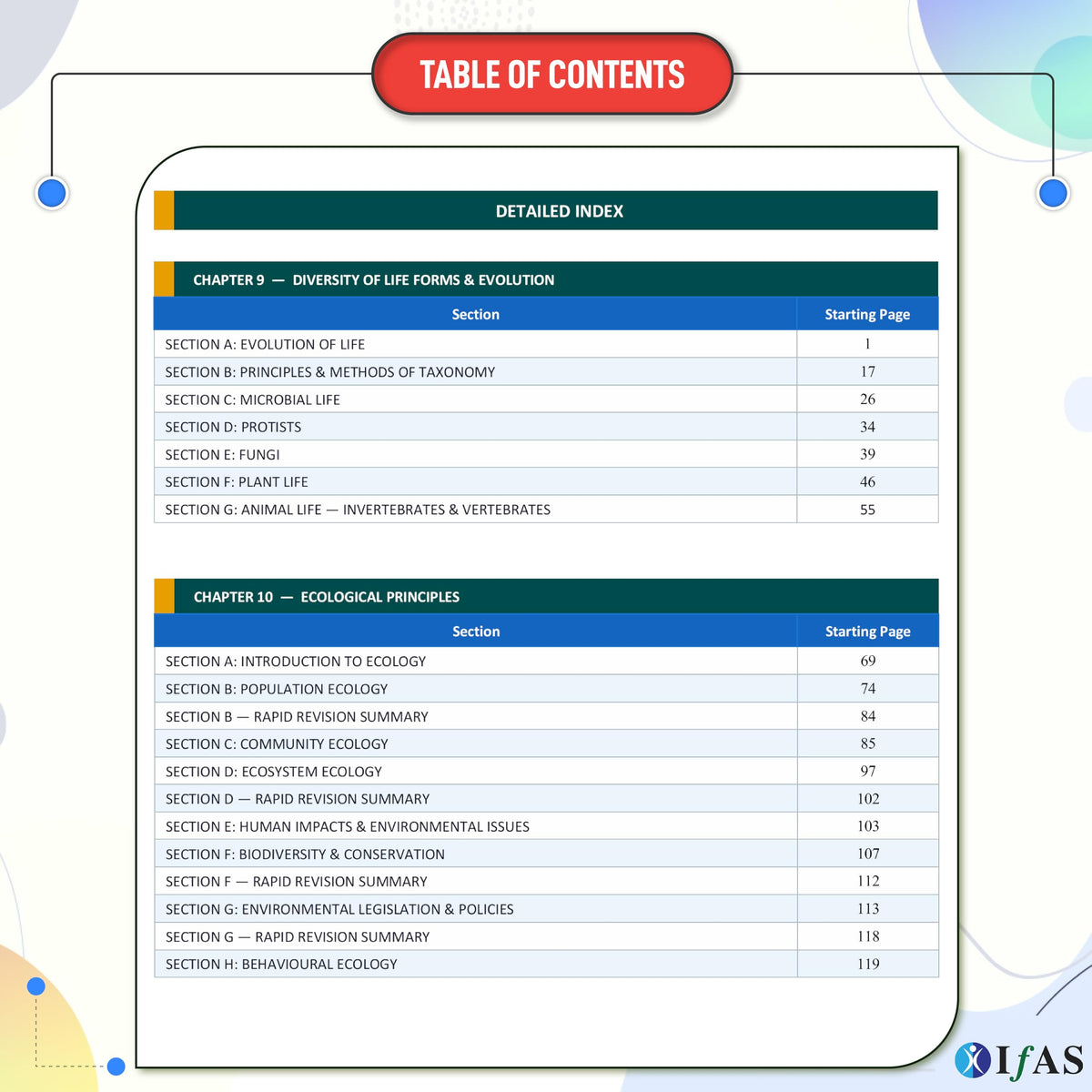
Task: Click Section B: Population Ecology row
Action: click(546, 689)
